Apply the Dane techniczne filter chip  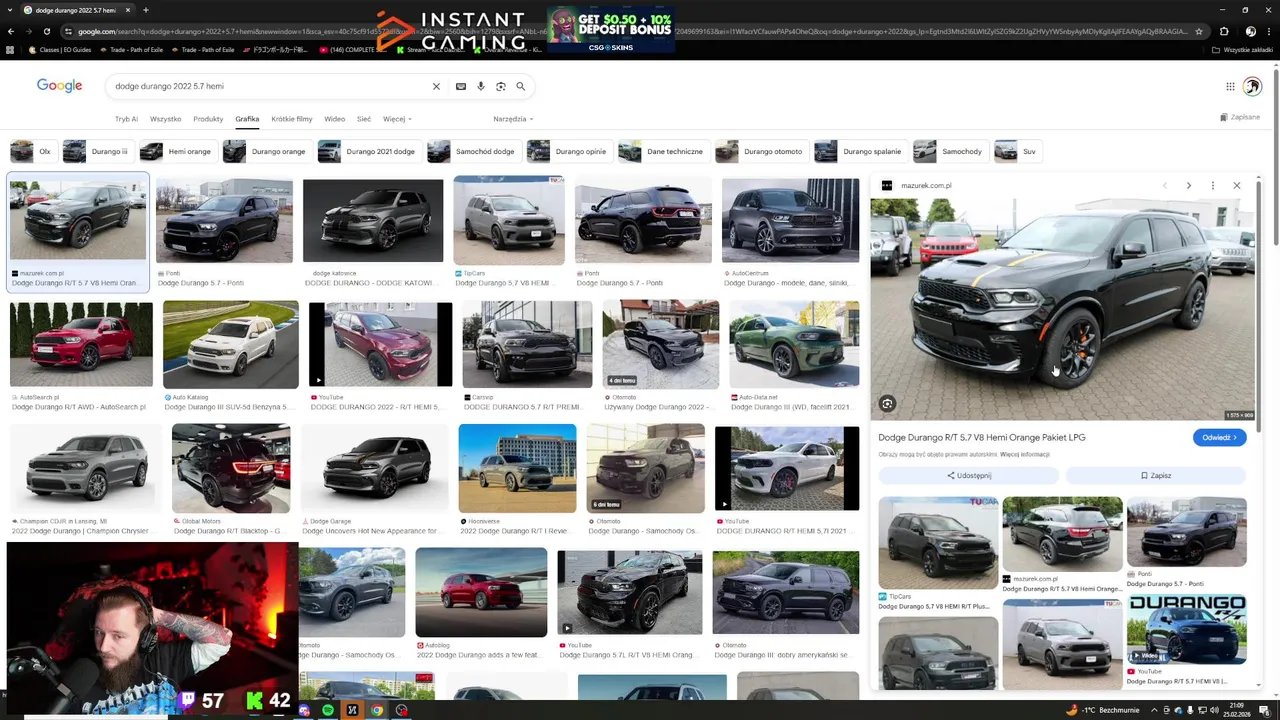662,151
